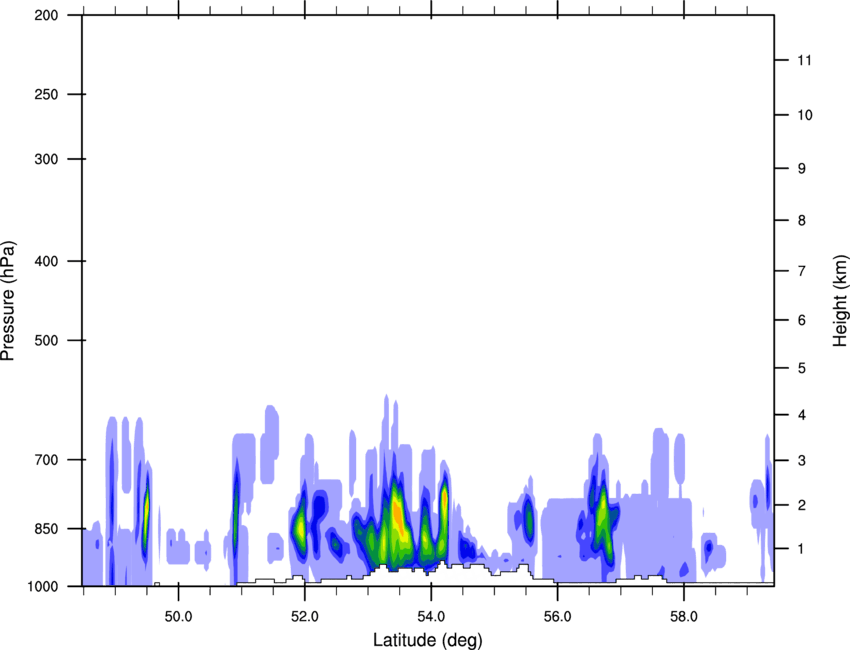Click the 300 pressure tick label
The height and width of the screenshot is (650, 850).
(46, 159)
